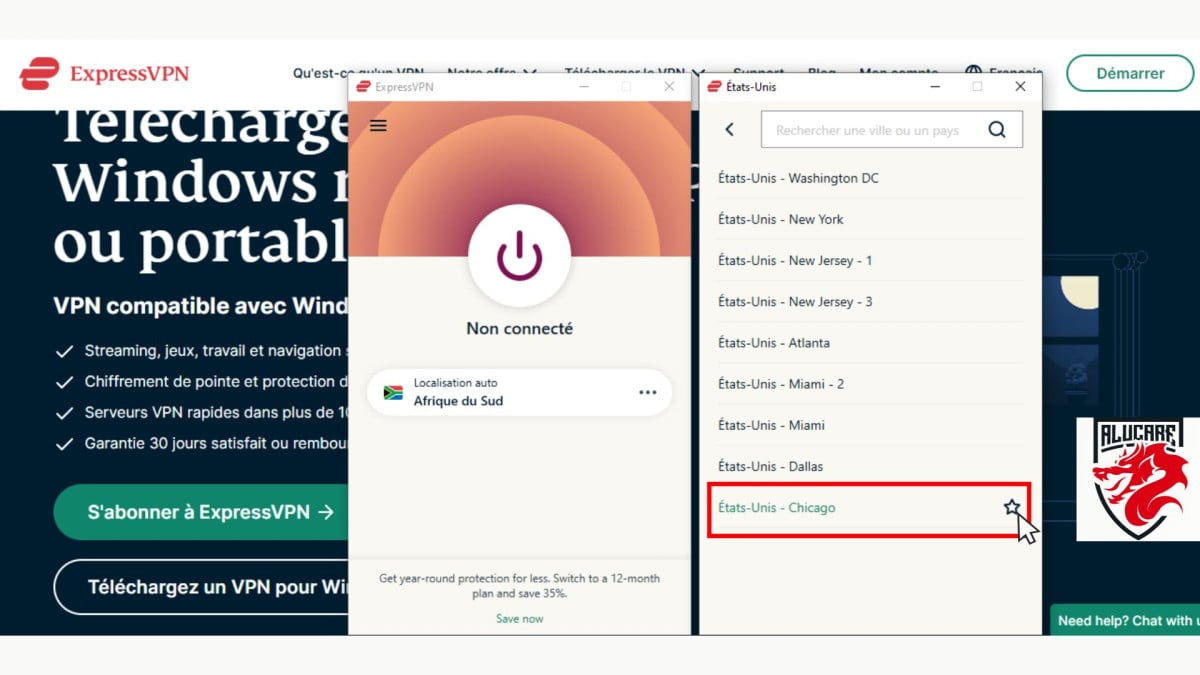The width and height of the screenshot is (1200, 675).
Task: Select the Support menu item
Action: (758, 73)
